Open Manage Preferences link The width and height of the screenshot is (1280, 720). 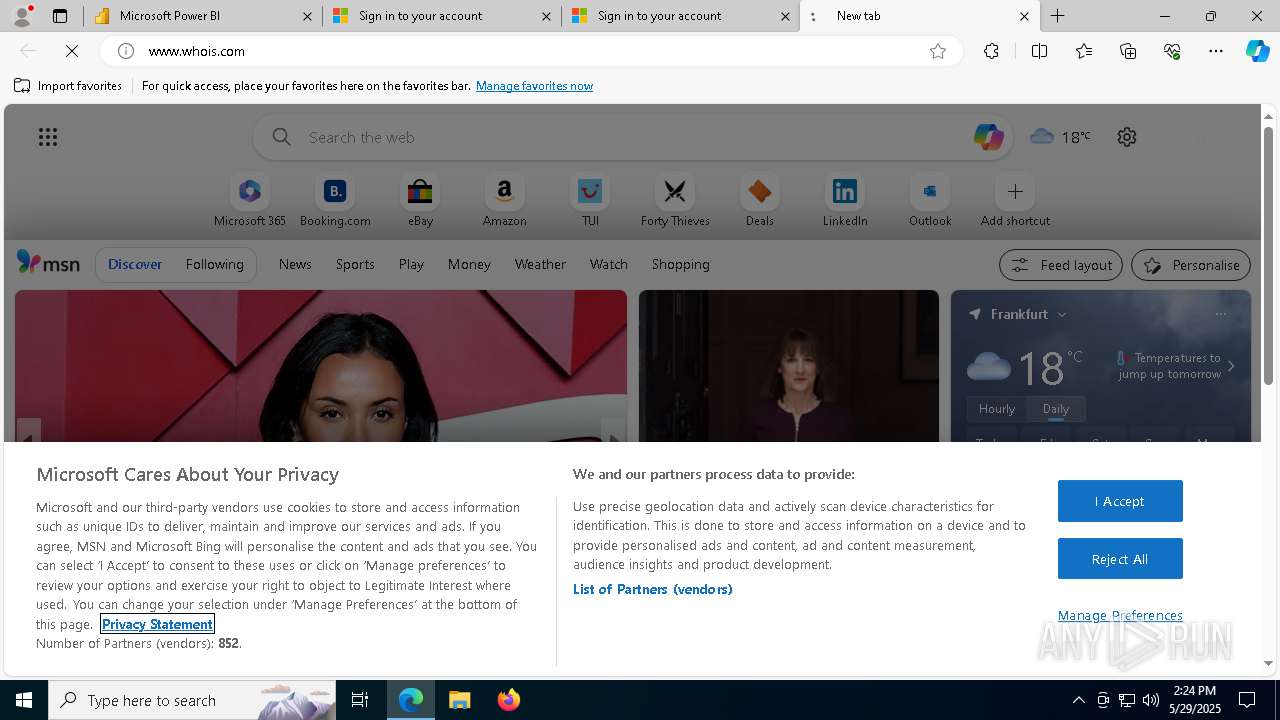tap(1120, 615)
